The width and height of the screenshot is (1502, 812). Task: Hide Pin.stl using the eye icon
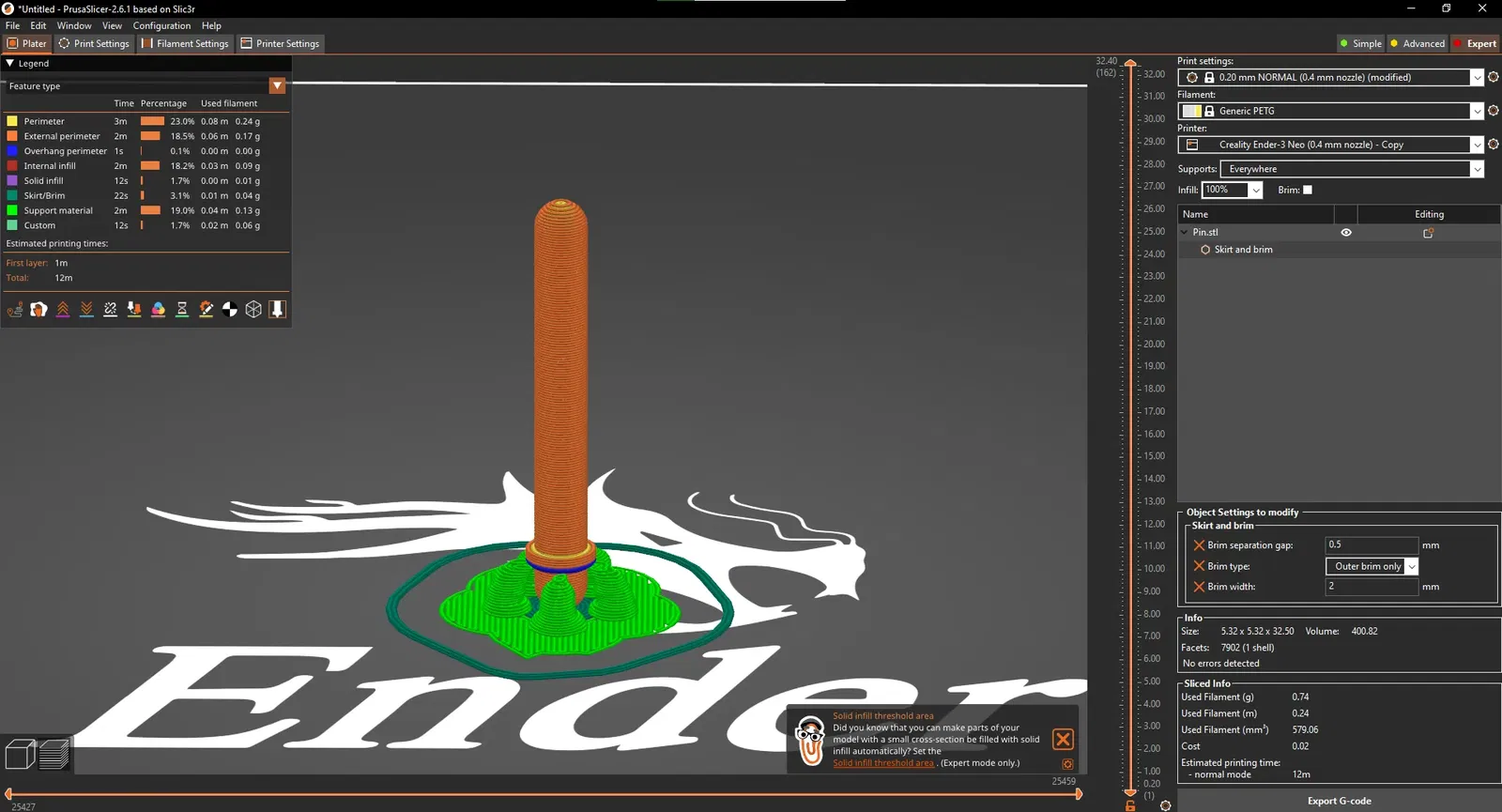(1346, 233)
